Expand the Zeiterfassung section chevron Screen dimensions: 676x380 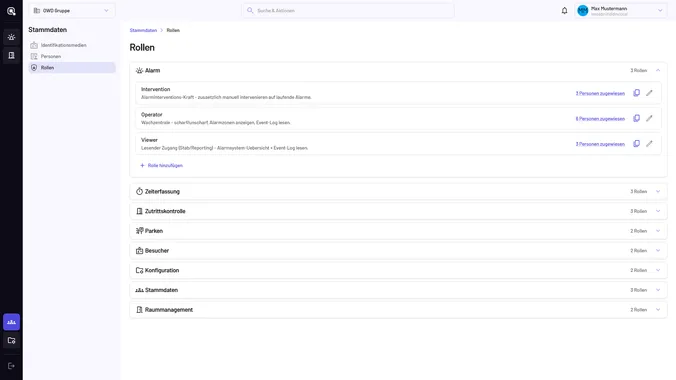click(x=658, y=191)
